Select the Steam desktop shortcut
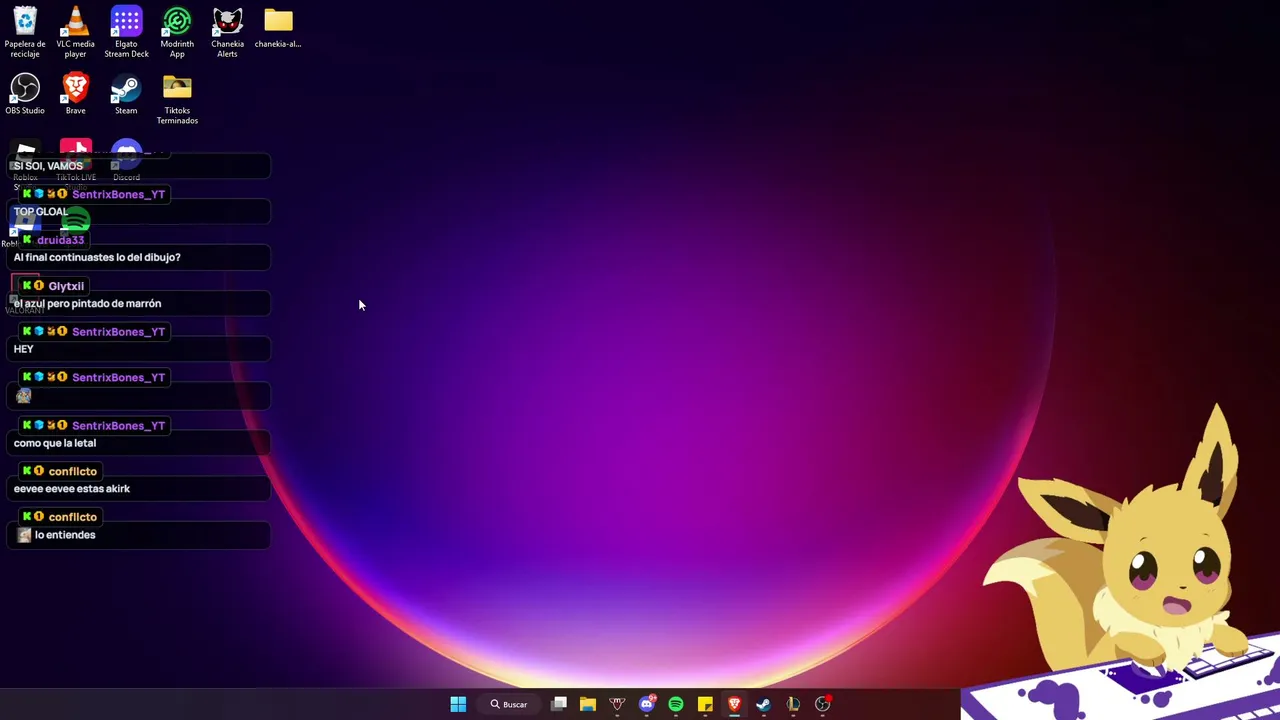 click(126, 94)
